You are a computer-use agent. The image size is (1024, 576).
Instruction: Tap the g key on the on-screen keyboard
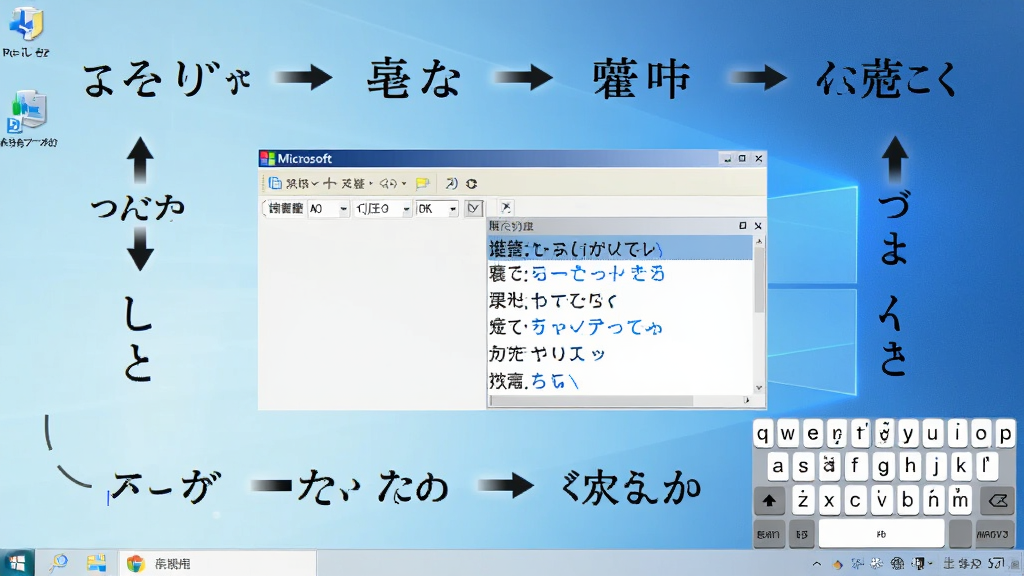882,466
